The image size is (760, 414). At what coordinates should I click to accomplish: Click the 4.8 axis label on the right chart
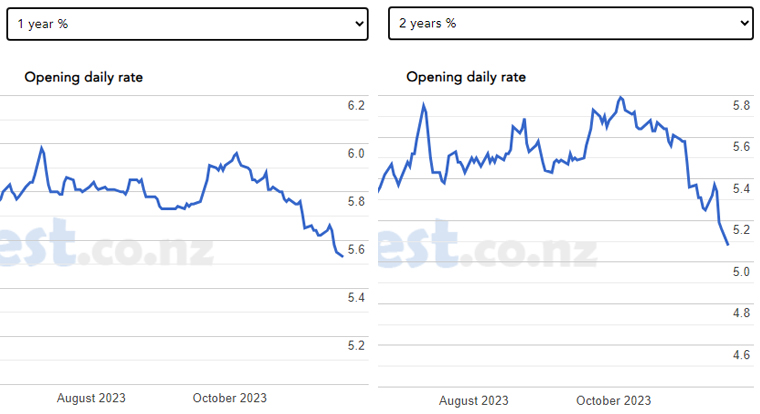click(x=741, y=314)
